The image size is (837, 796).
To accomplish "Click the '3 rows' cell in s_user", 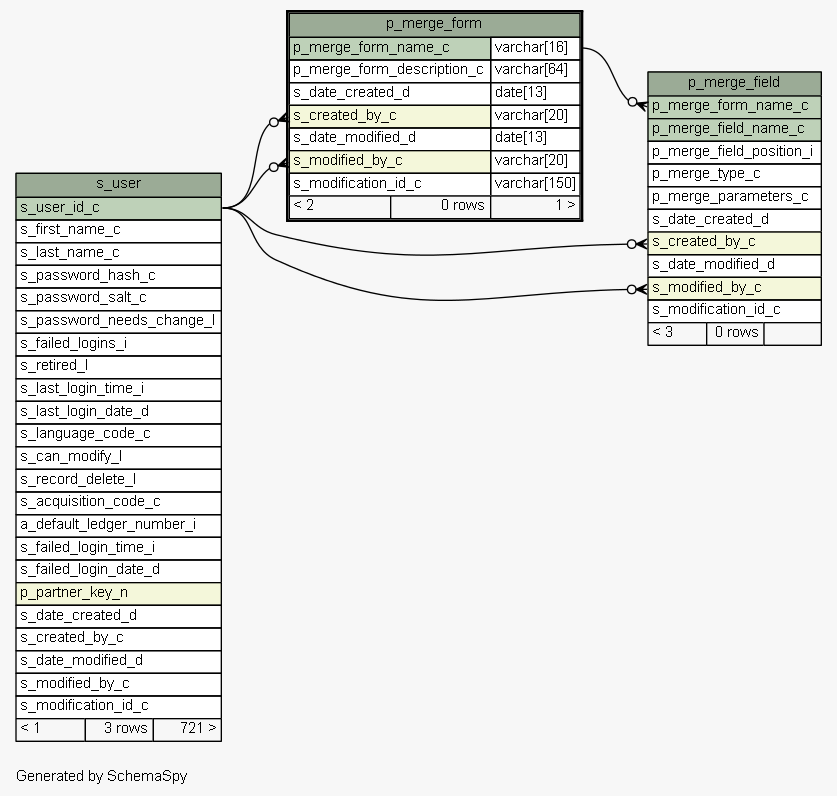I will [x=119, y=728].
